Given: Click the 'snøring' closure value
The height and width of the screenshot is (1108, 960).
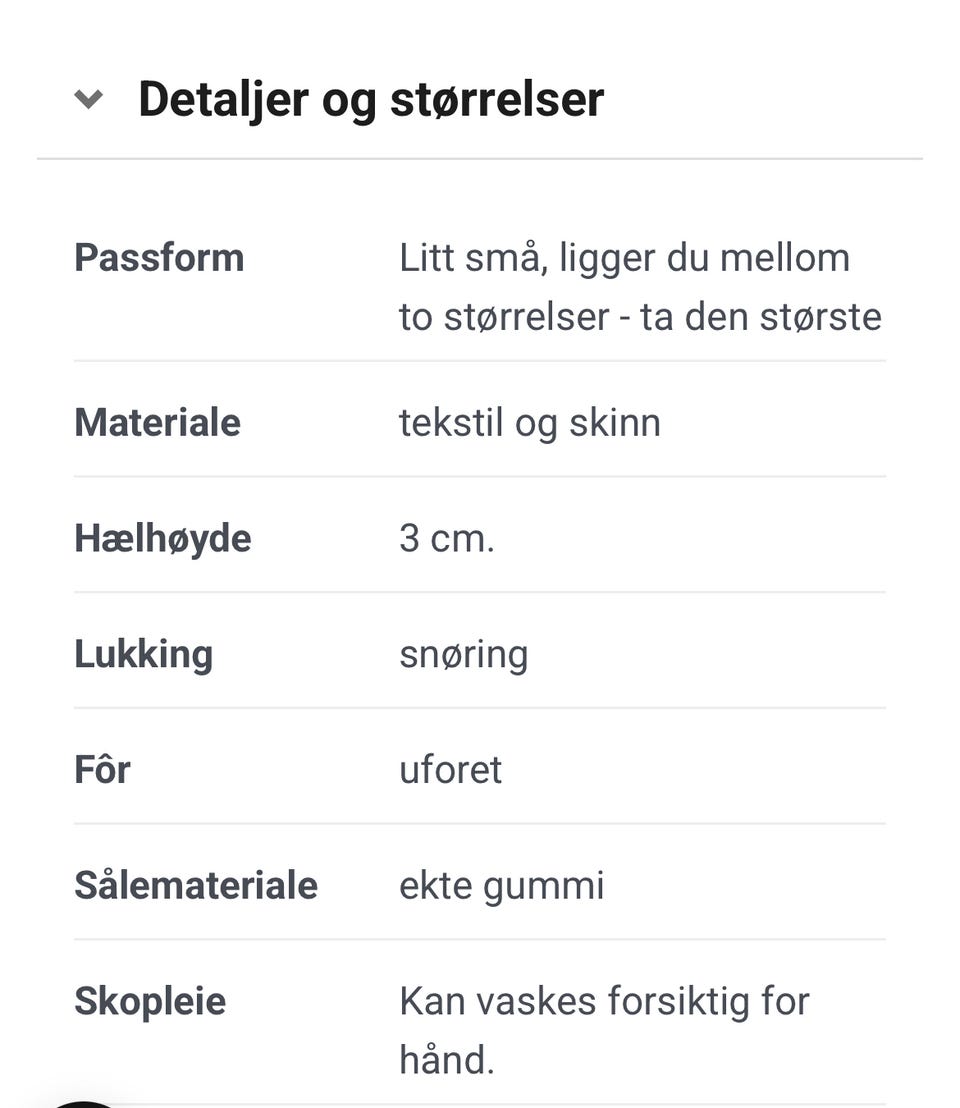Looking at the screenshot, I should coord(463,656).
